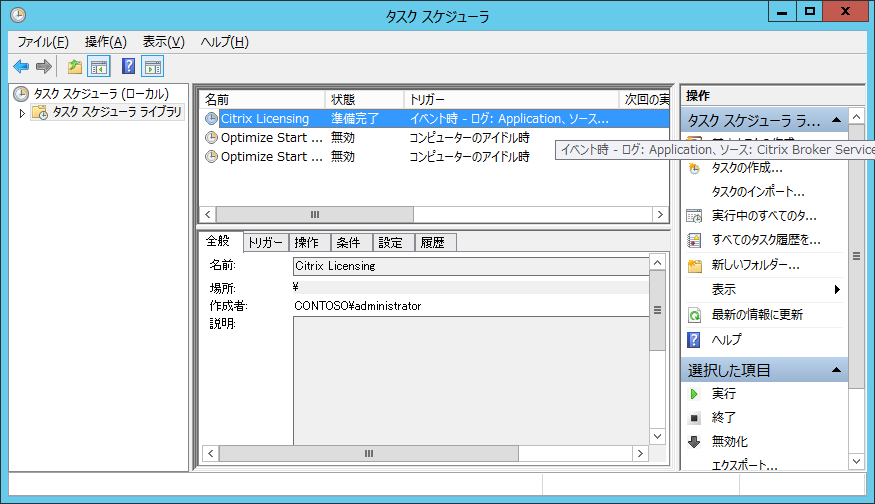This screenshot has width=875, height=504.
Task: Collapse the タスク スケジューラ ラ... actions section
Action: 835,120
